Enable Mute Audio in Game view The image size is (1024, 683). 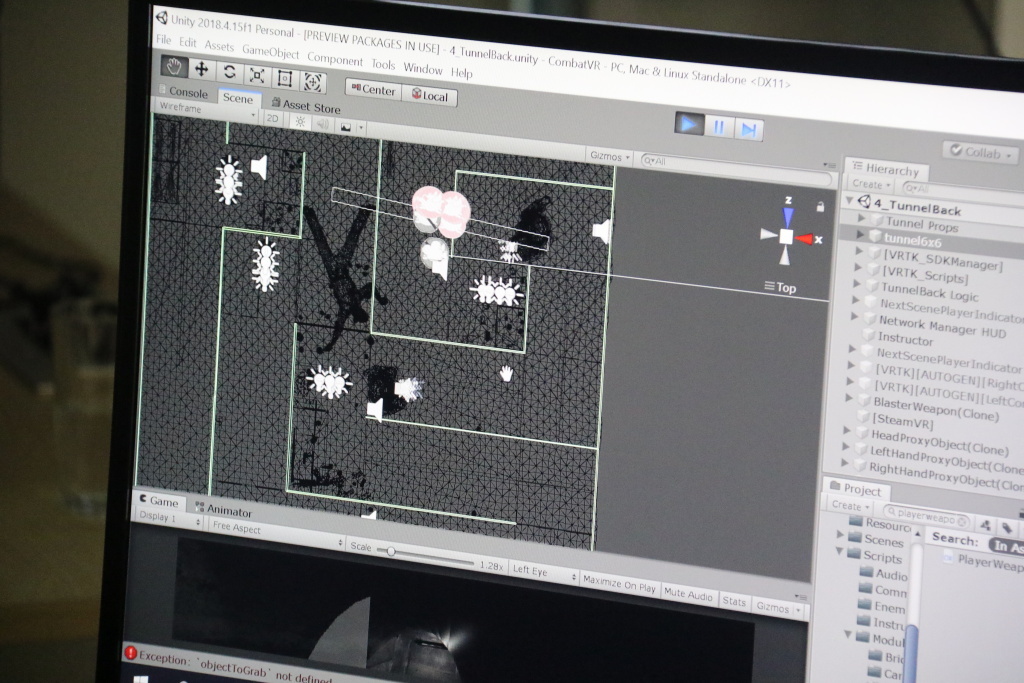[x=688, y=595]
